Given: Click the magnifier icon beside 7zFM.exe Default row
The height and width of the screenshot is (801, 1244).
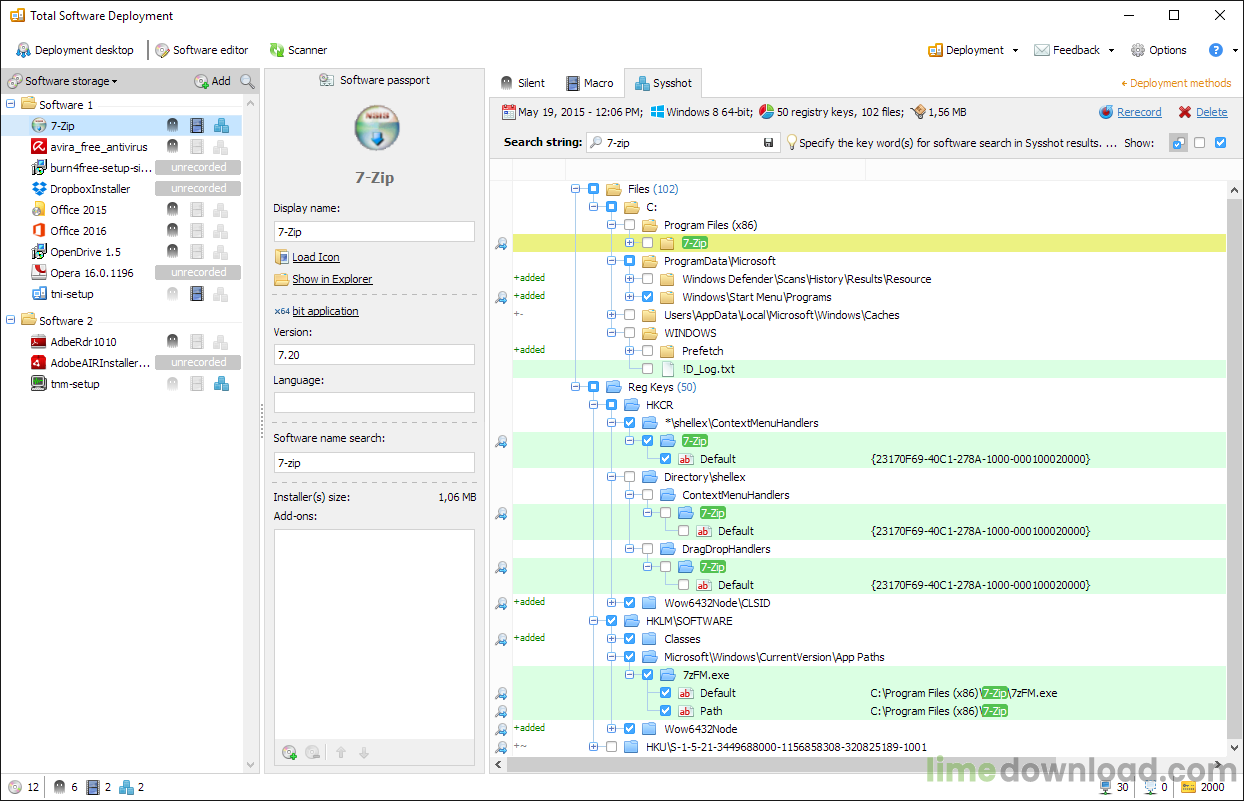Looking at the screenshot, I should (x=501, y=693).
